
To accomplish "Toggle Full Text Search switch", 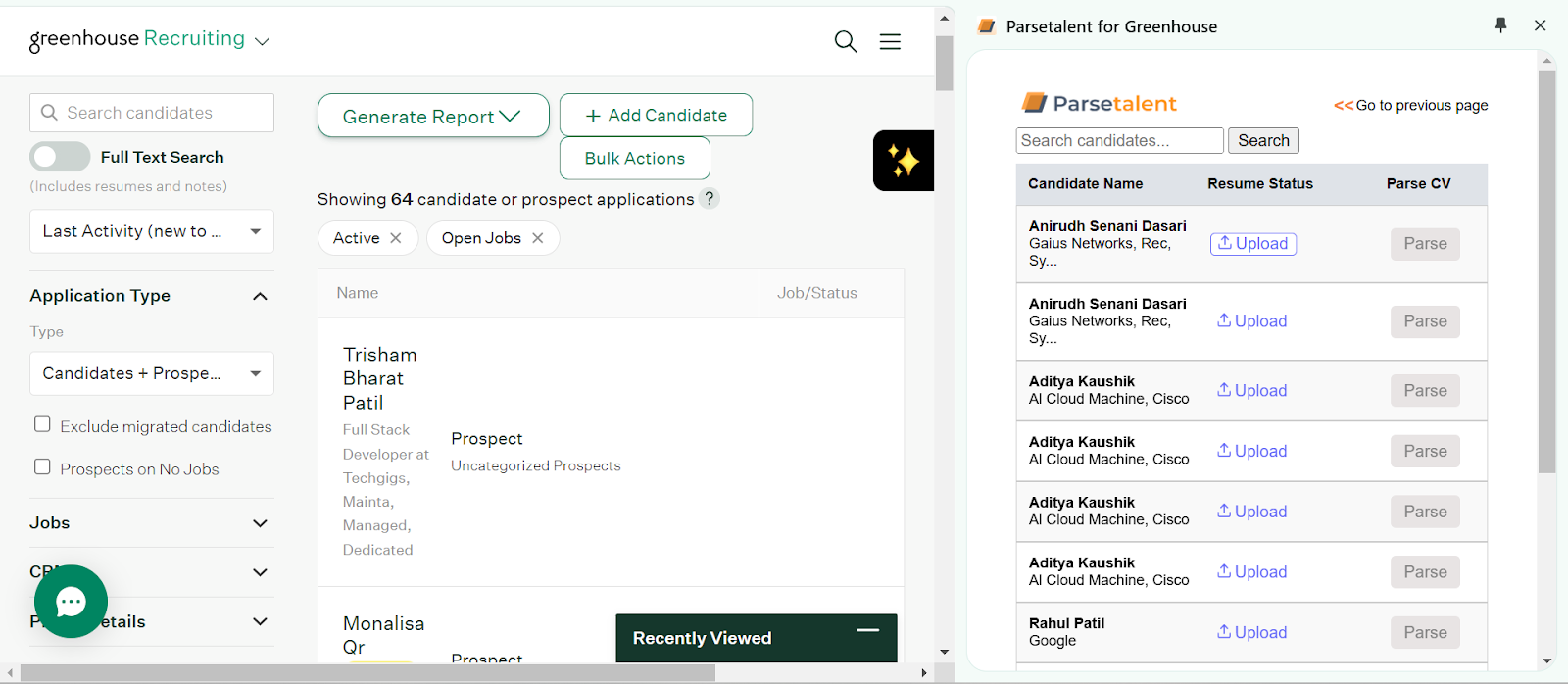I will click(x=60, y=157).
